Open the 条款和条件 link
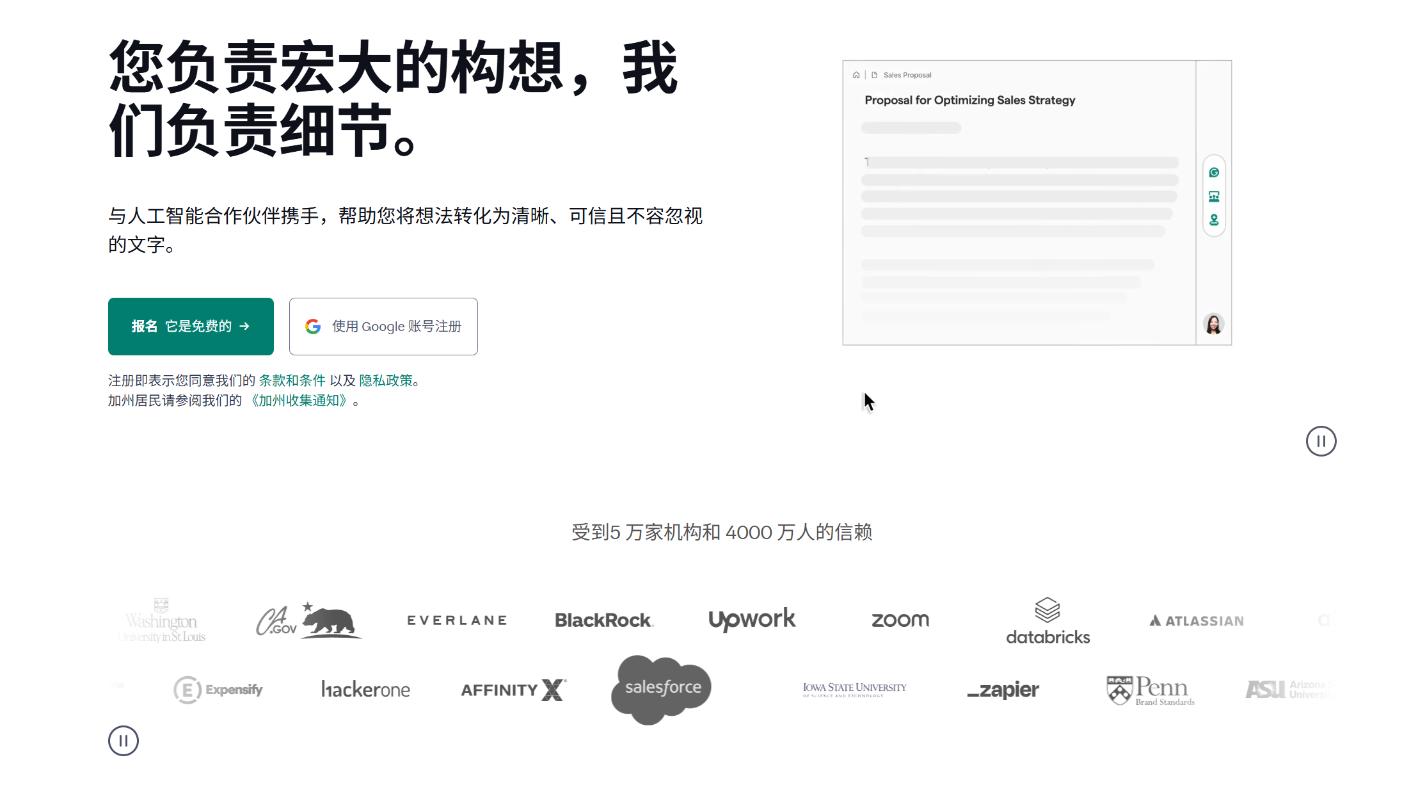 point(292,381)
